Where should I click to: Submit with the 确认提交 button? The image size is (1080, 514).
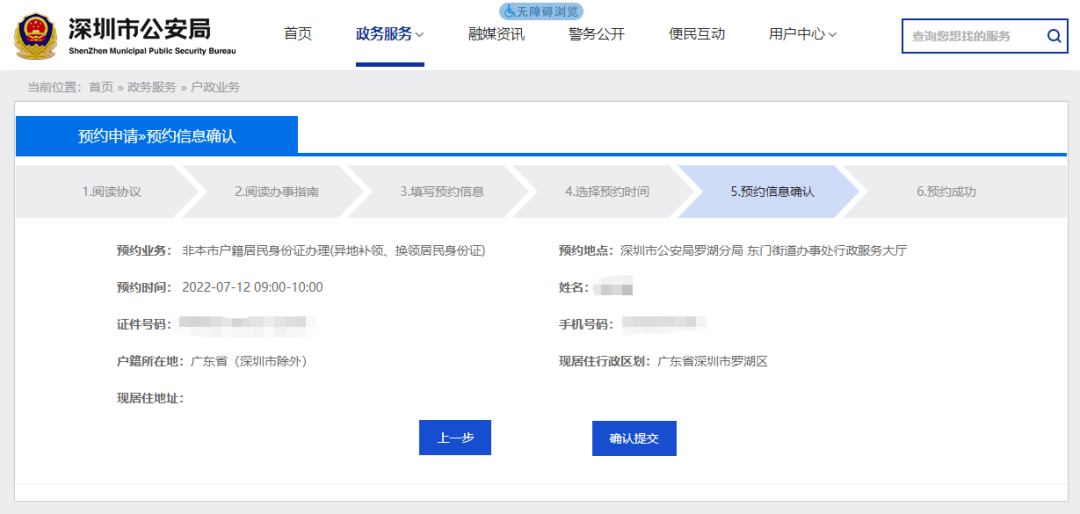coord(634,438)
